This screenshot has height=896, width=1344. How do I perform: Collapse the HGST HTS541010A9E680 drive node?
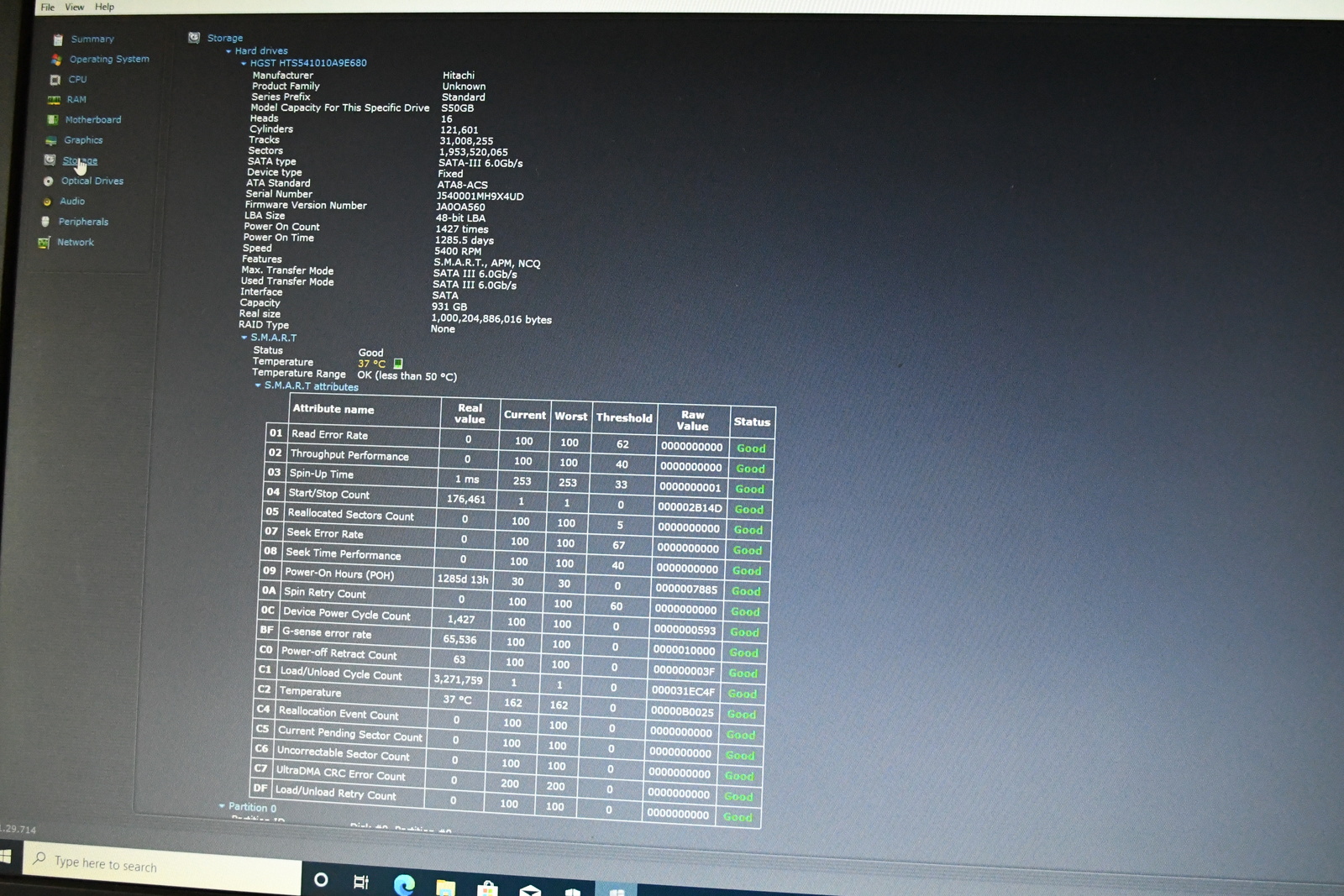[244, 63]
